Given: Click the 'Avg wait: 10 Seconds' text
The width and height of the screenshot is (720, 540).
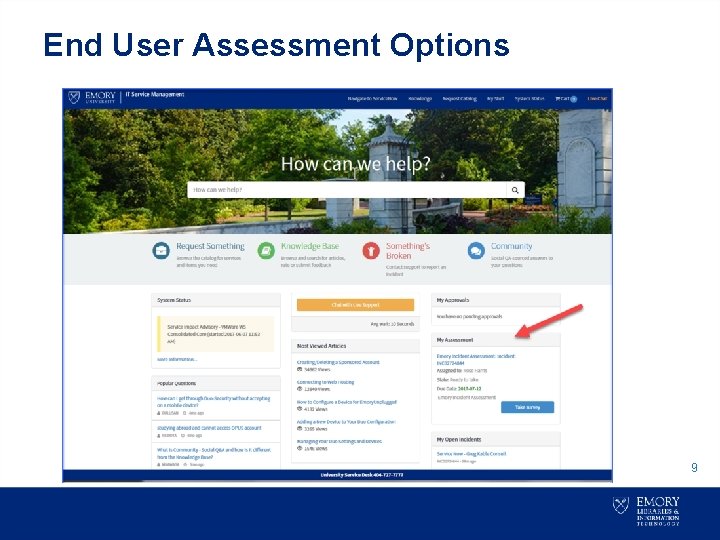Looking at the screenshot, I should pos(392,324).
